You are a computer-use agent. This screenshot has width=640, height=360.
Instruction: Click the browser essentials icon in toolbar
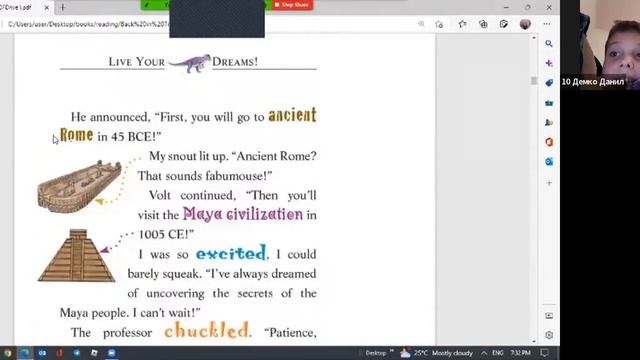click(504, 24)
